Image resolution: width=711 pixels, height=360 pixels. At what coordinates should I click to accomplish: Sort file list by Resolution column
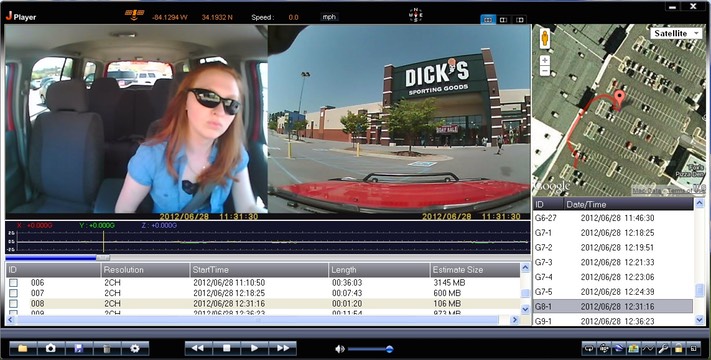[145, 270]
